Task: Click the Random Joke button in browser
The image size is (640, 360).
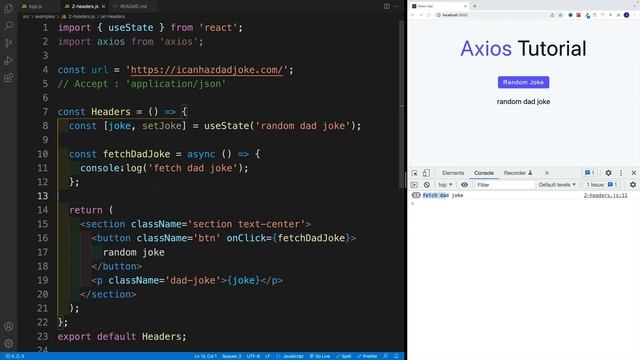Action: [x=523, y=82]
